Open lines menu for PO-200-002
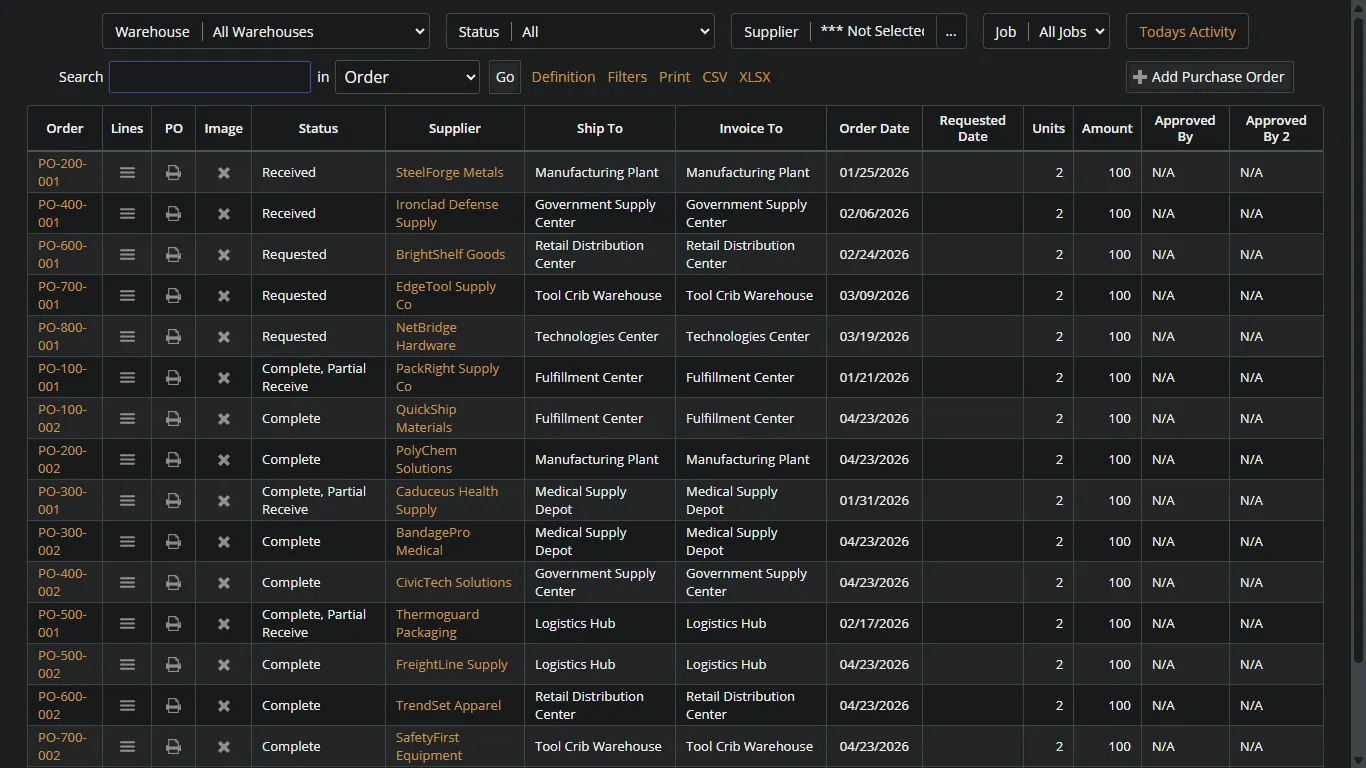This screenshot has height=768, width=1366. point(127,460)
